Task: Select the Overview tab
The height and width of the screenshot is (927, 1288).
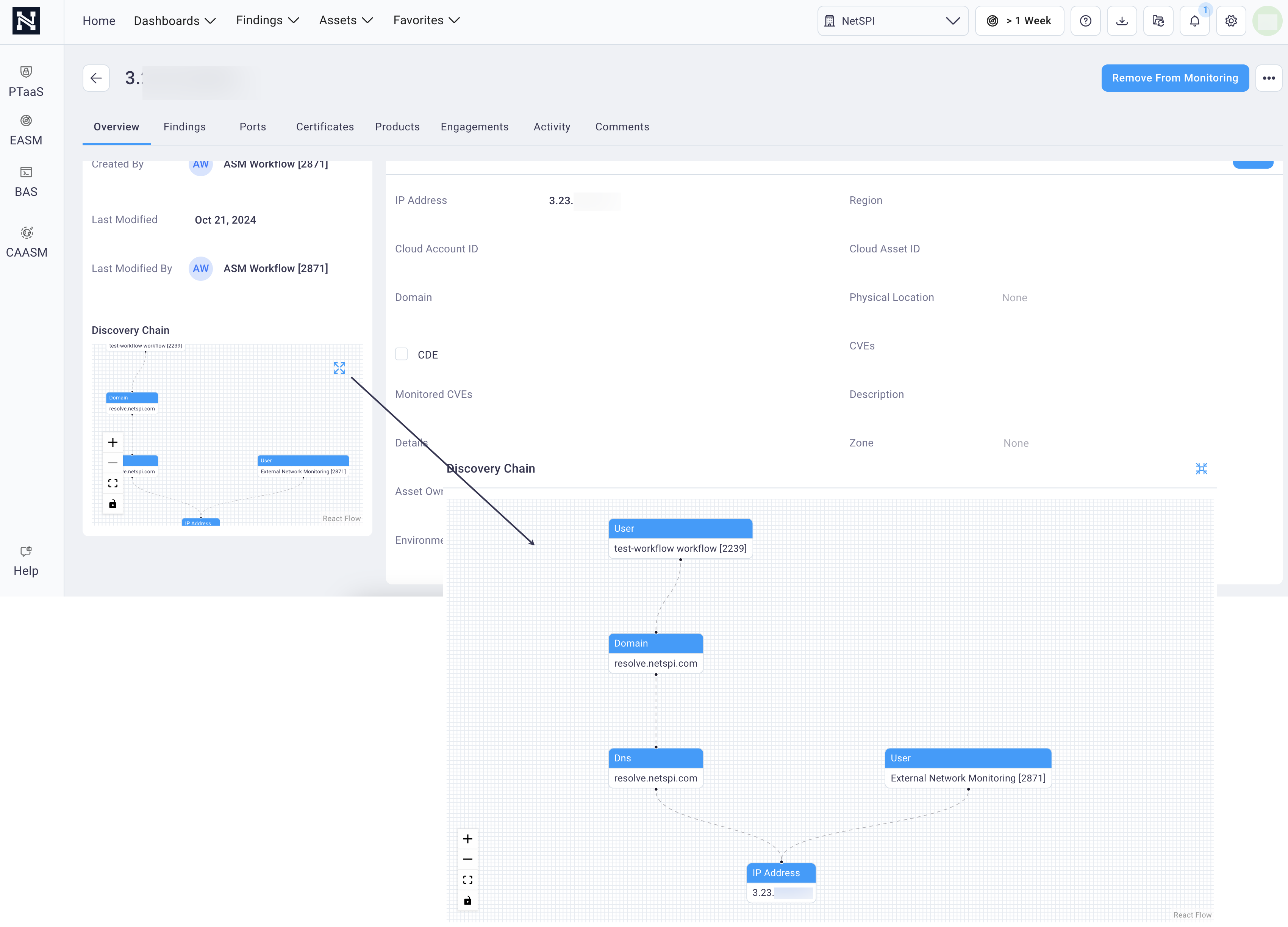Action: tap(116, 127)
